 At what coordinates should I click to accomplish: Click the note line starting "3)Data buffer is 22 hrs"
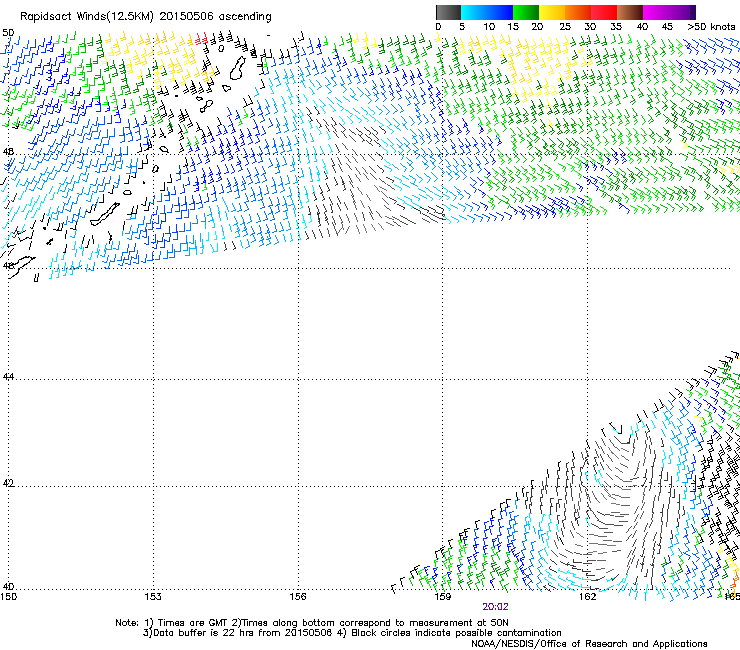[353, 633]
